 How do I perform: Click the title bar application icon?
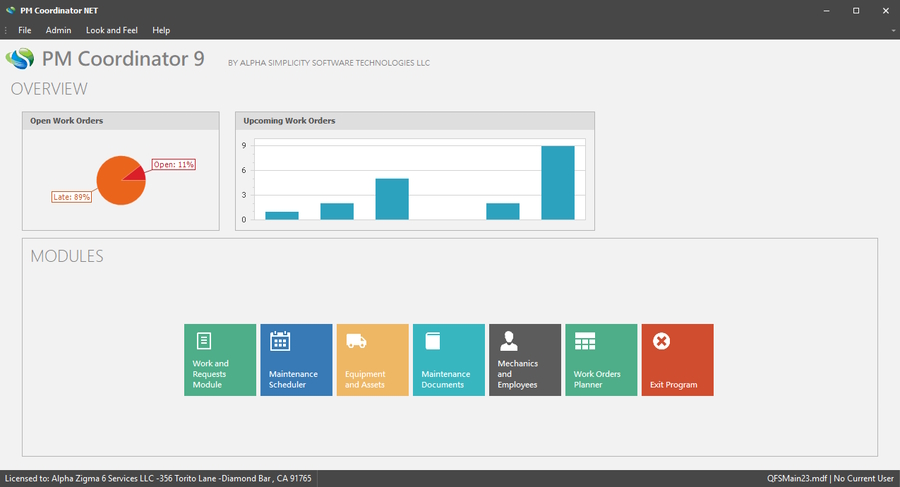coord(10,10)
